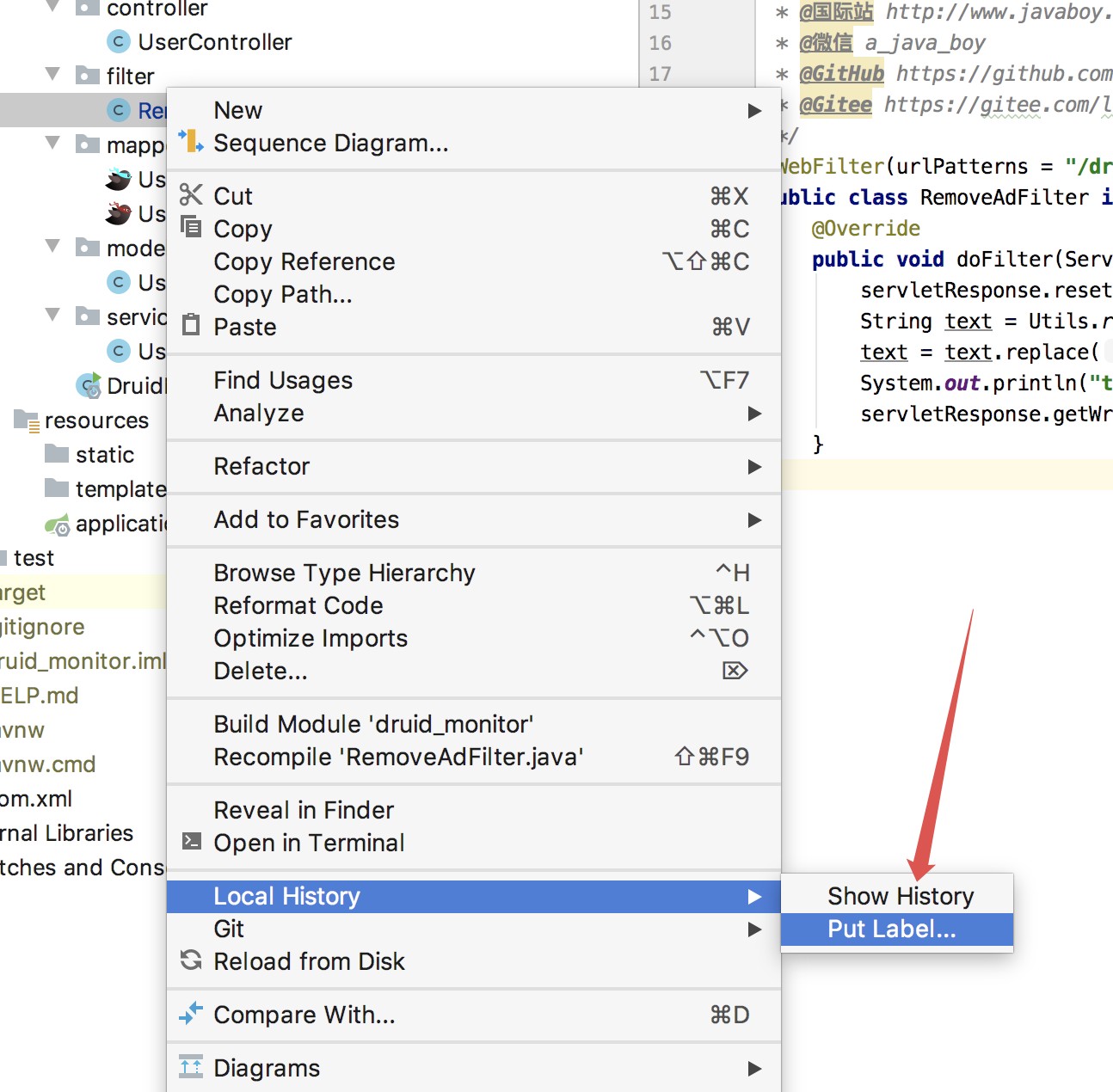Expand the Analyze submenu arrow
This screenshot has width=1113, height=1092.
coord(754,414)
